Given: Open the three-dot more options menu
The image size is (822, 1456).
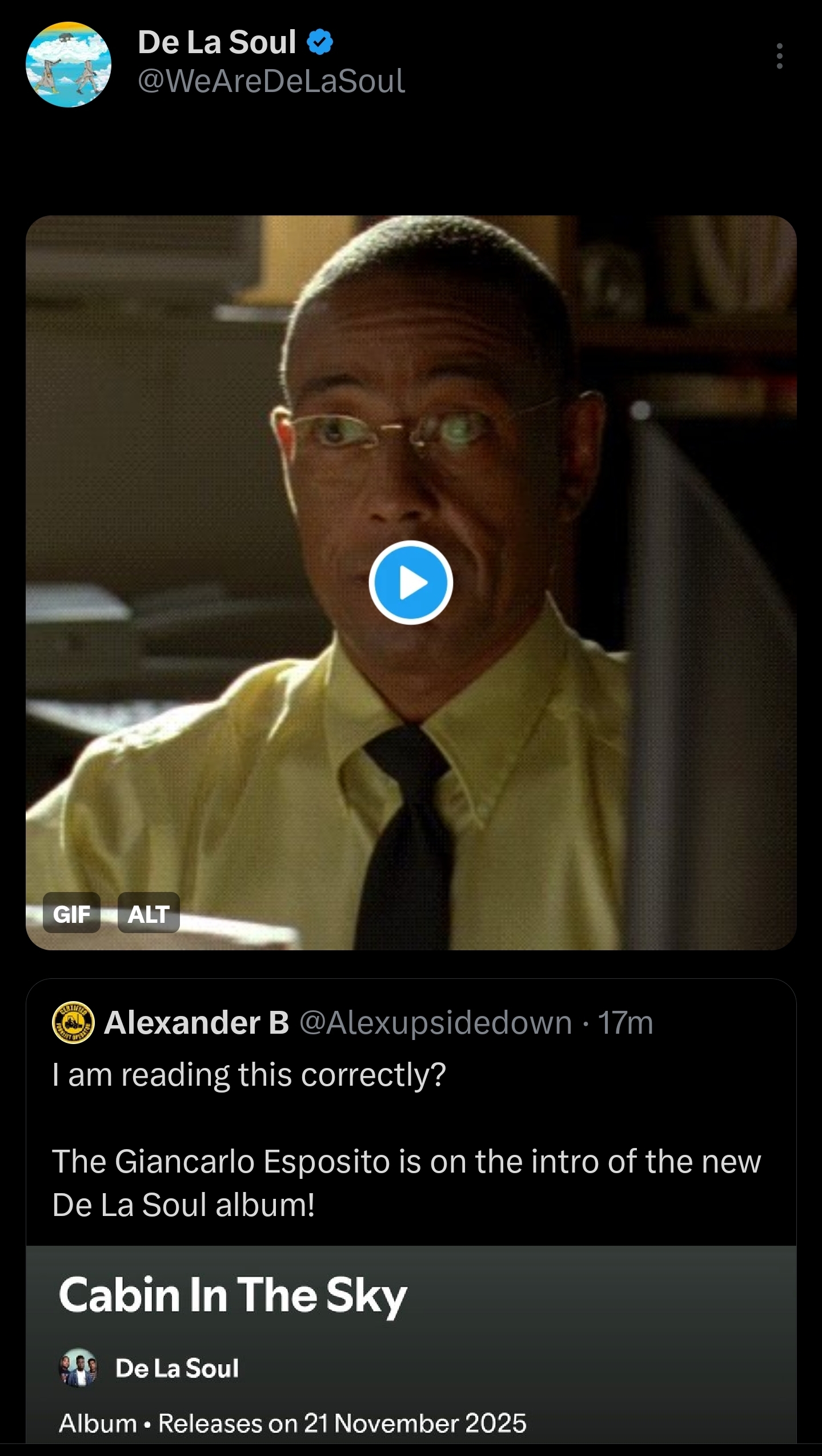Looking at the screenshot, I should click(779, 56).
